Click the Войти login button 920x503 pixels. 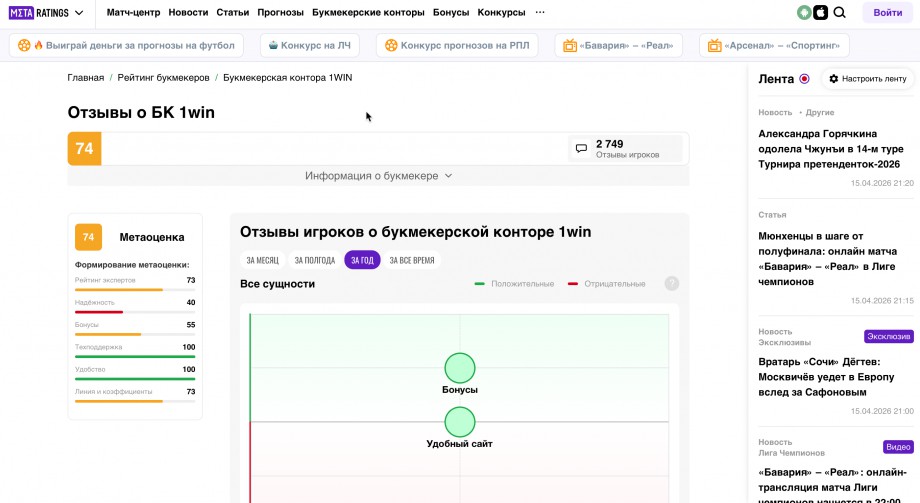click(x=887, y=12)
